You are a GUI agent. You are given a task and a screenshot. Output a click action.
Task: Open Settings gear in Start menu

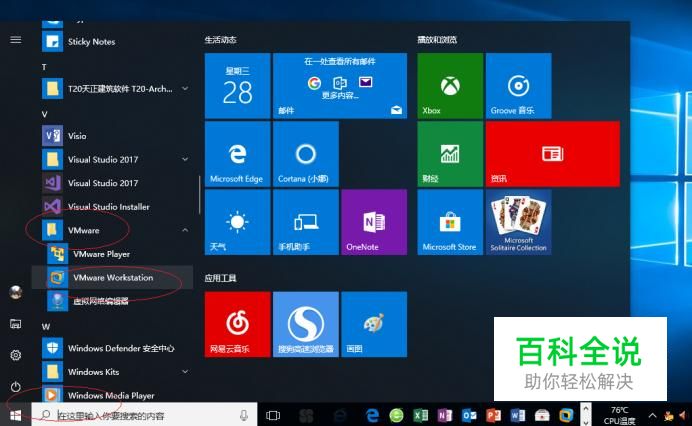click(15, 355)
